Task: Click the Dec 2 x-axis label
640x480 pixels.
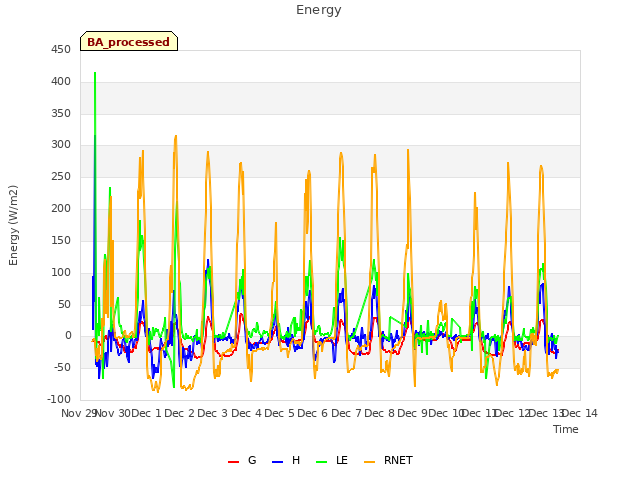Action: tap(180, 413)
